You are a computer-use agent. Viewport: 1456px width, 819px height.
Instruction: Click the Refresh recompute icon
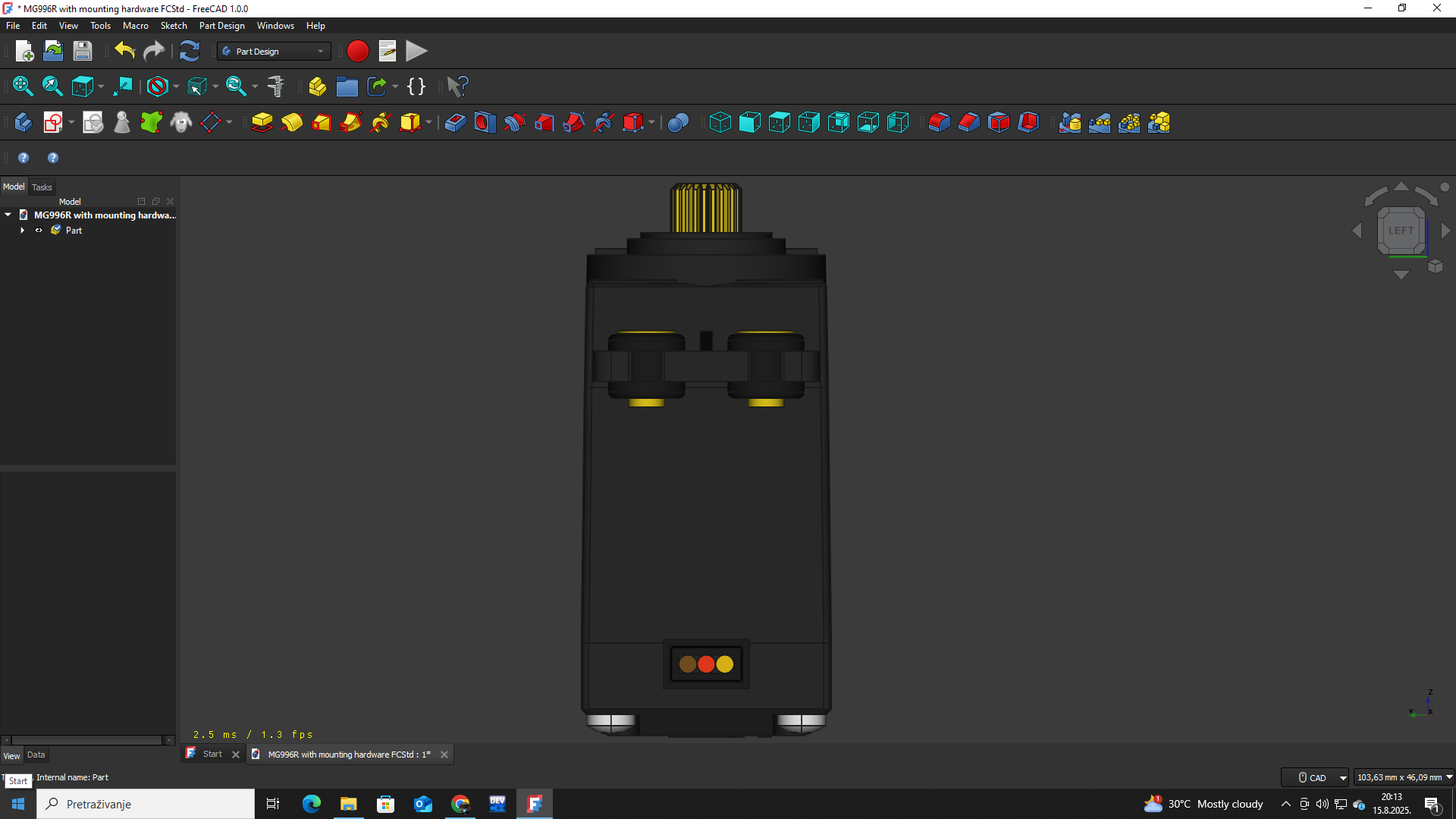[189, 51]
